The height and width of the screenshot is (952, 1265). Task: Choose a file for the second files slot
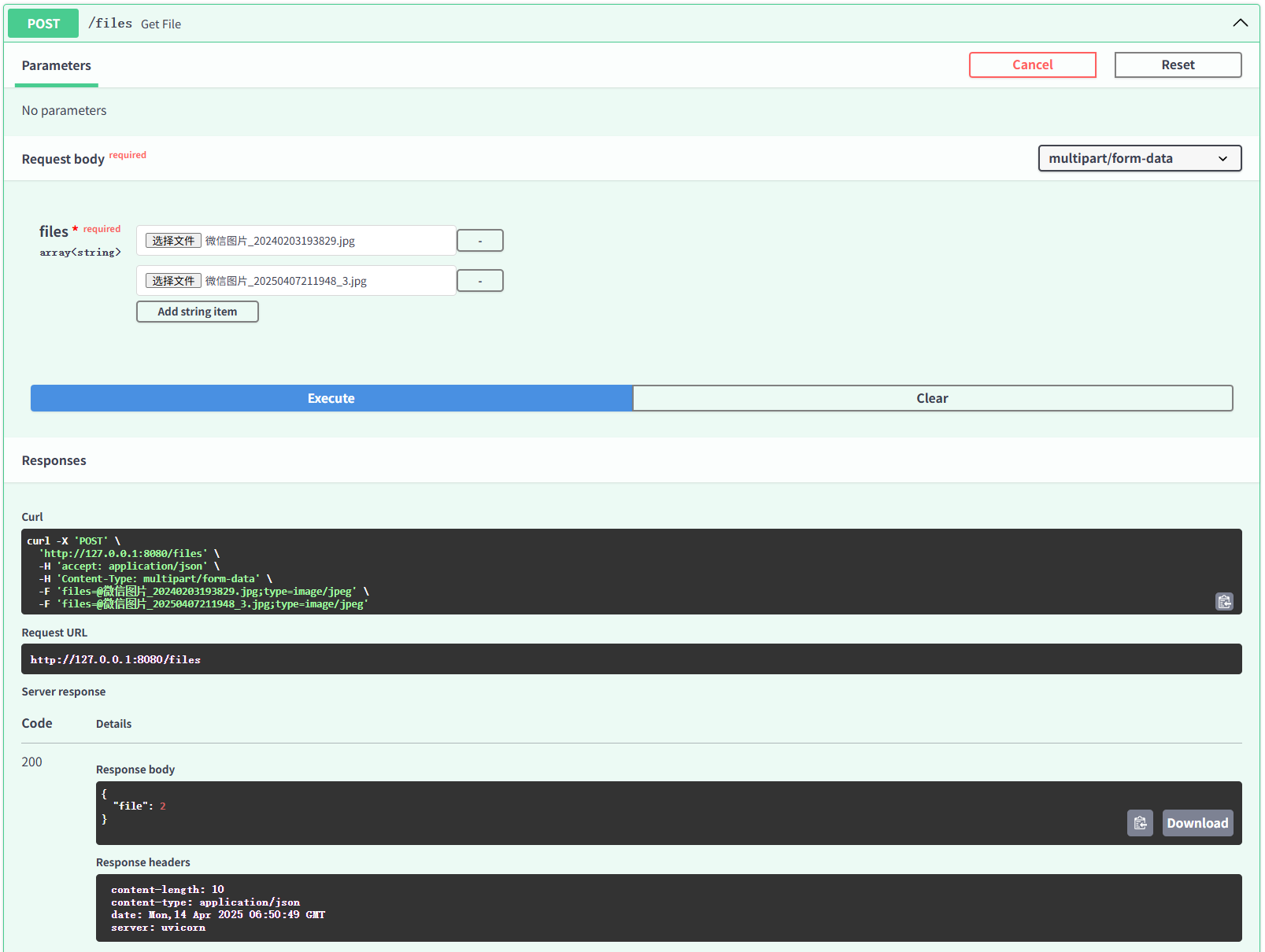point(172,280)
